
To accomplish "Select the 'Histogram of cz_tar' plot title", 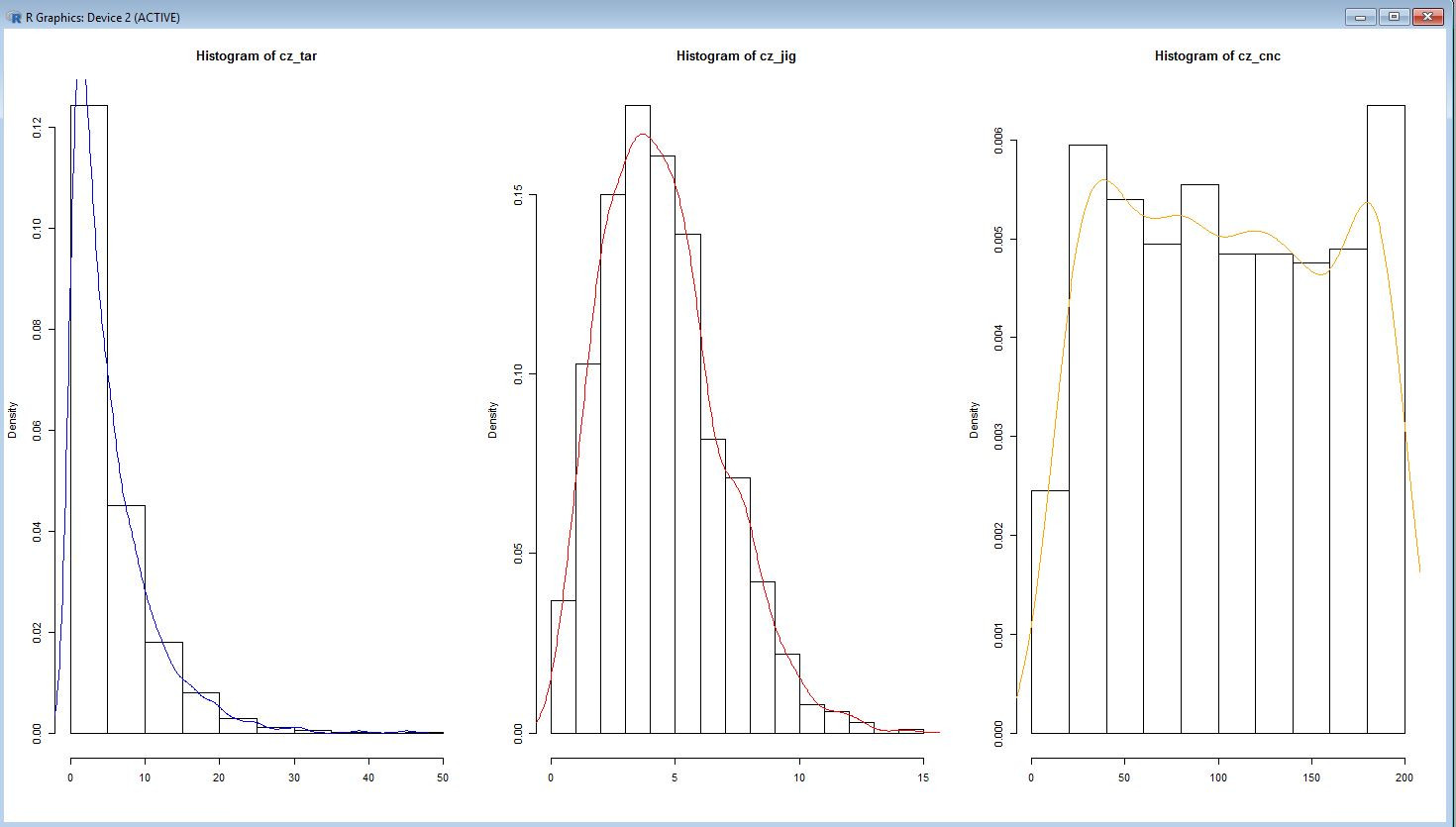I will [257, 56].
